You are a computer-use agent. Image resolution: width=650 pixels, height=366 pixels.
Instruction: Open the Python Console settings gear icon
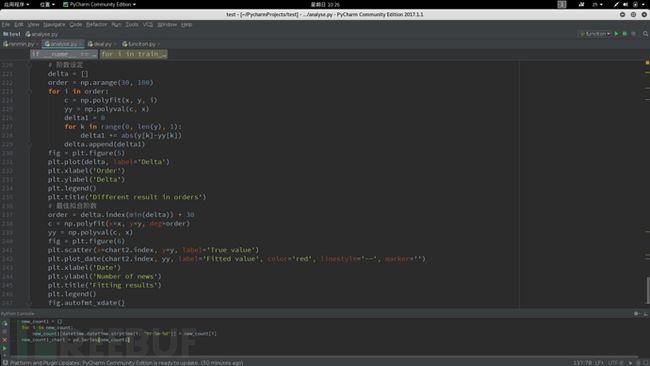pyautogui.click(x=636, y=314)
